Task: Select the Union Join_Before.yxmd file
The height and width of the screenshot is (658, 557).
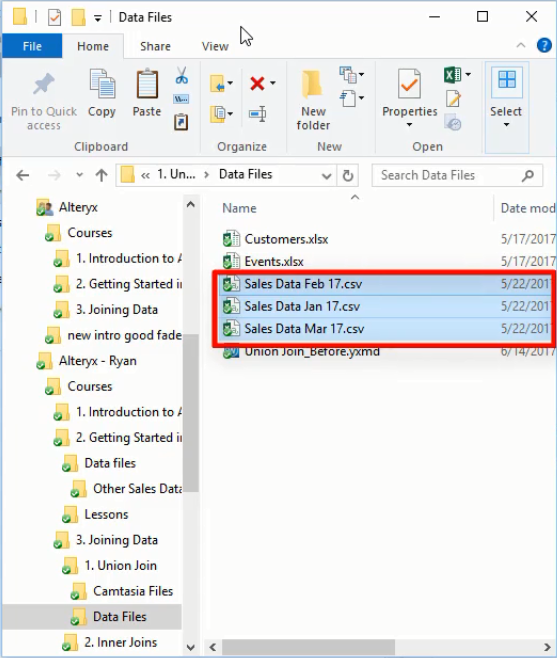Action: pyautogui.click(x=312, y=352)
